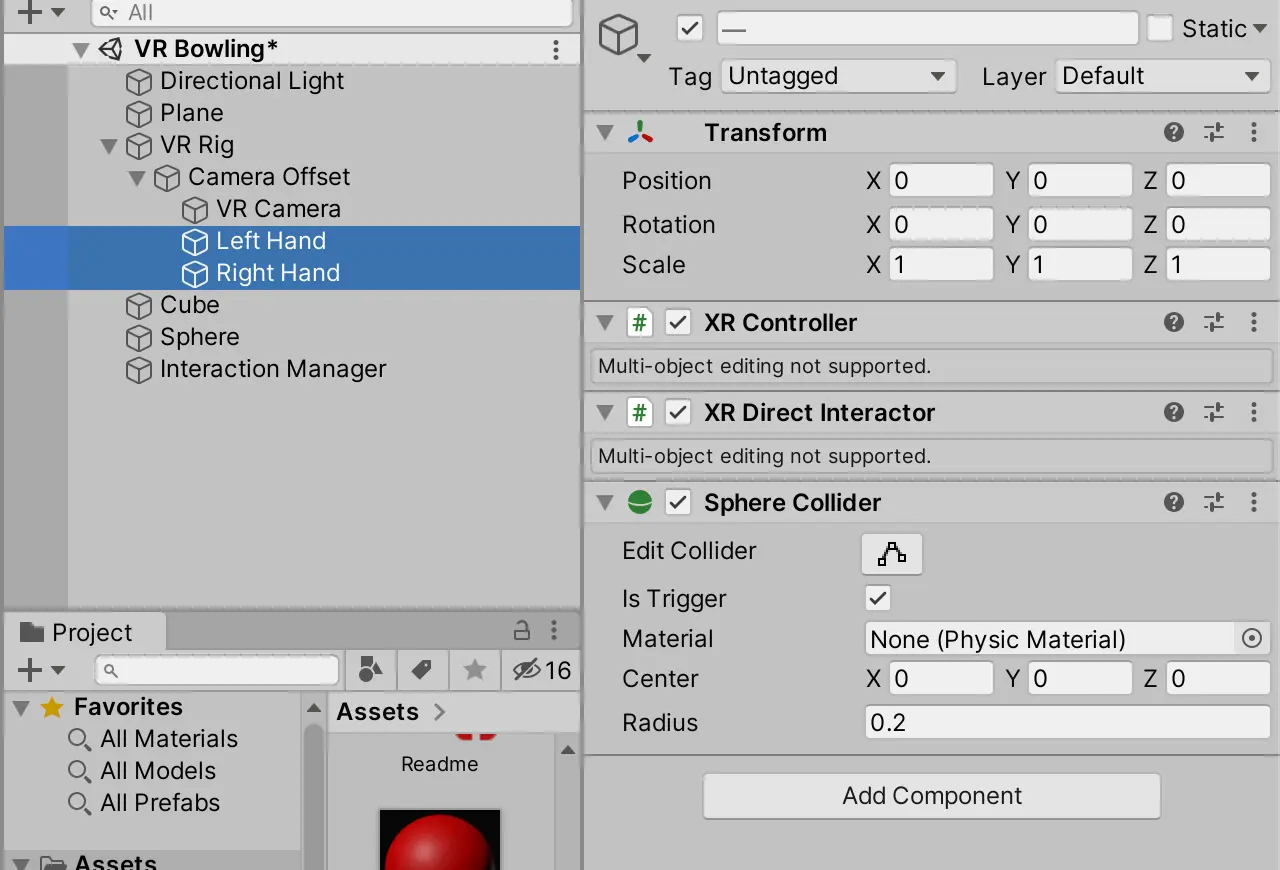This screenshot has width=1280, height=870.
Task: Toggle the Project panel lock
Action: [x=521, y=631]
